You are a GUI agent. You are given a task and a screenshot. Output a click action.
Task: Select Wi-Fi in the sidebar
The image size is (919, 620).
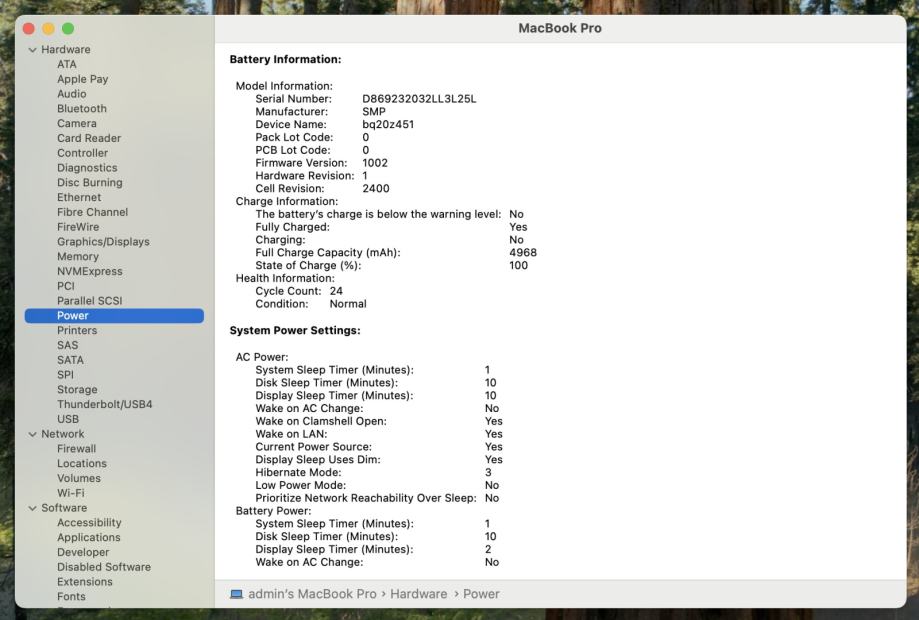[71, 493]
